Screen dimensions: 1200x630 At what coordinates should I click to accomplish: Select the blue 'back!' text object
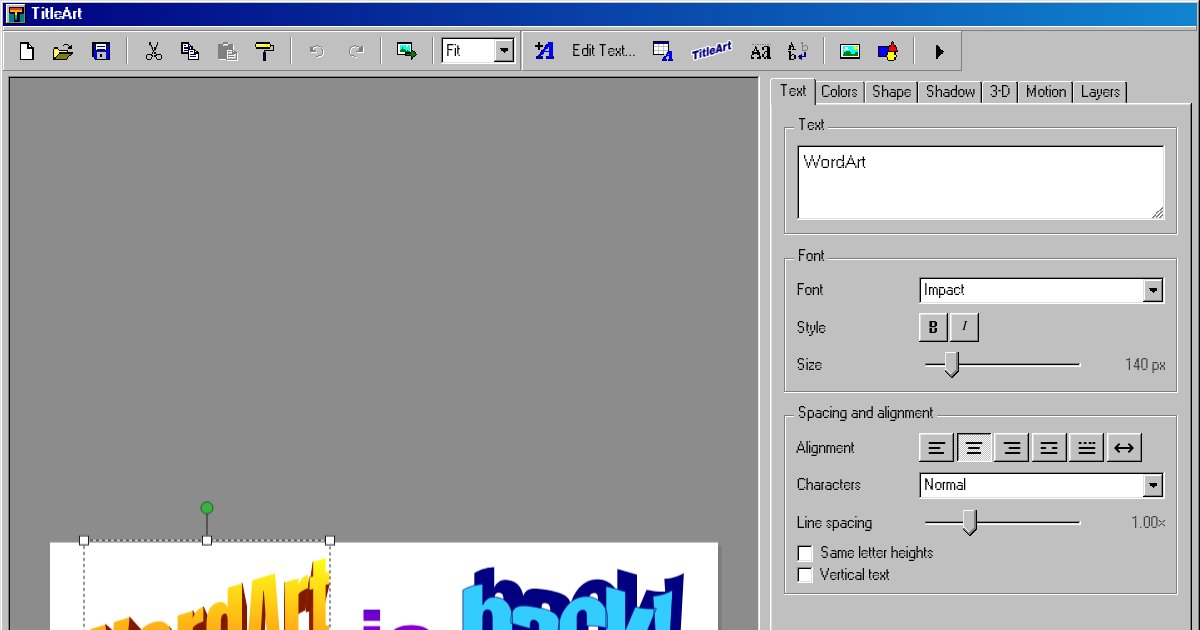(x=574, y=600)
